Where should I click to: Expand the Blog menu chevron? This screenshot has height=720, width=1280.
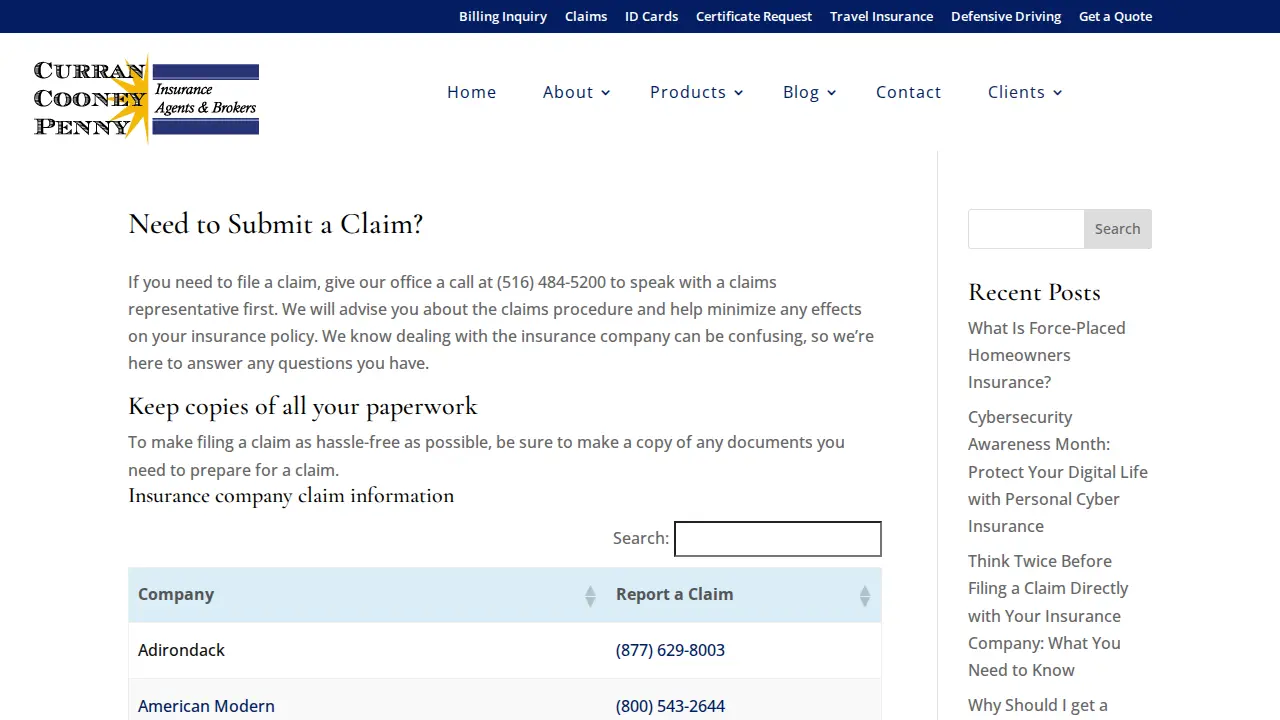[x=832, y=93]
